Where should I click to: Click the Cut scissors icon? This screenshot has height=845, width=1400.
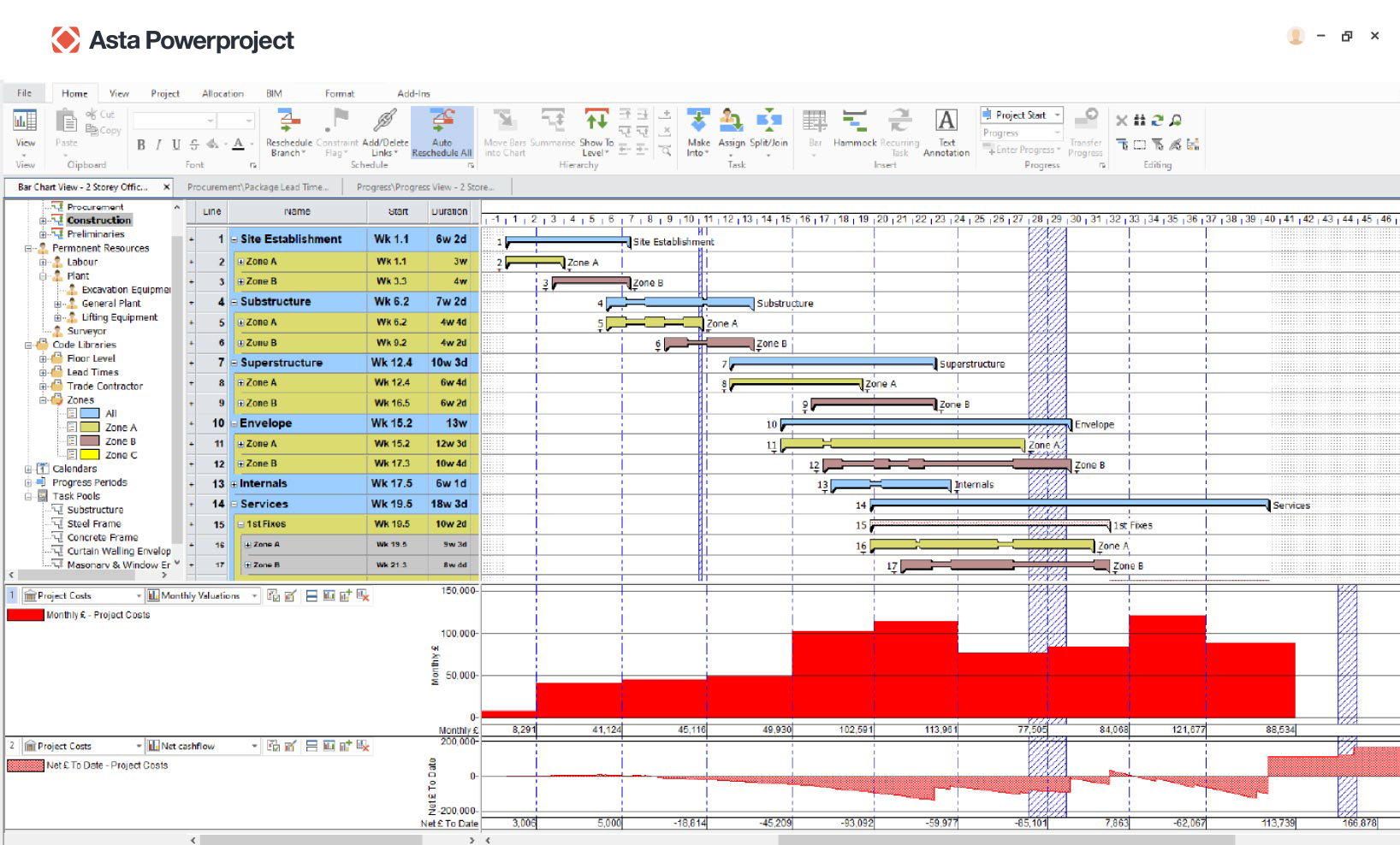[x=92, y=114]
